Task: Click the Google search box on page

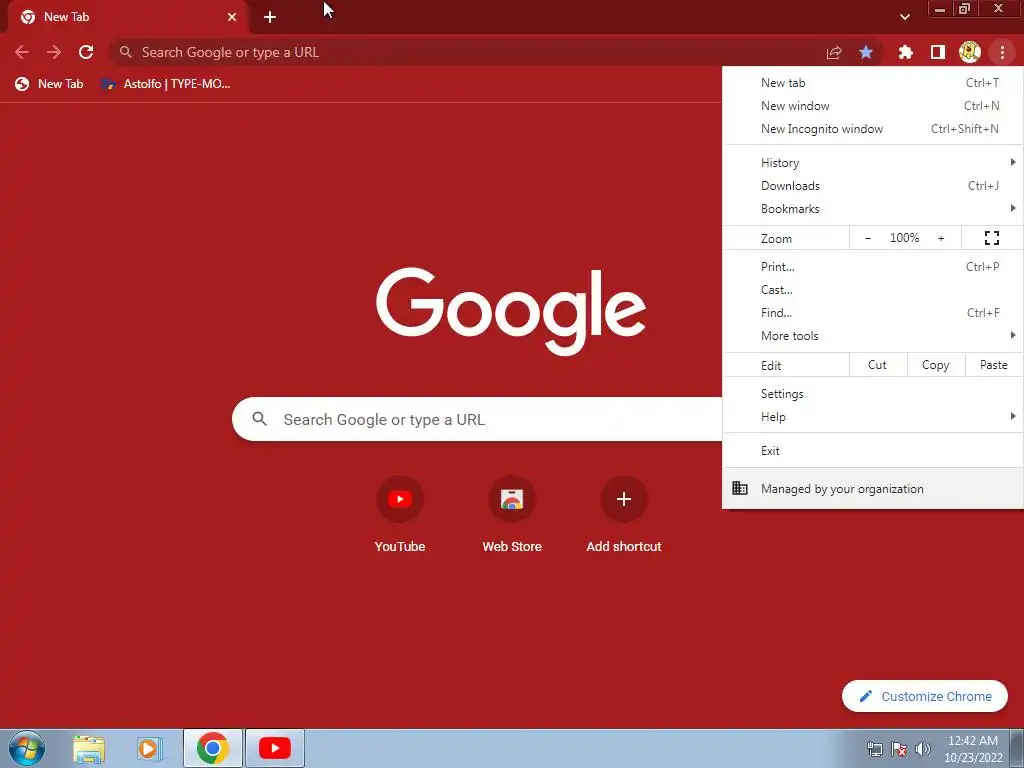Action: click(477, 419)
